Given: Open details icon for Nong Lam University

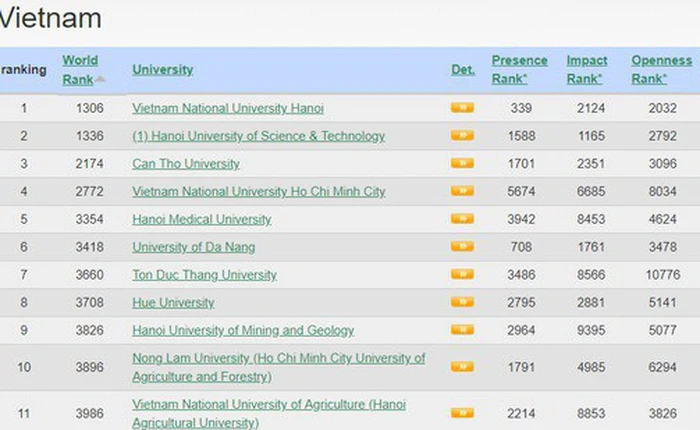Looking at the screenshot, I should tap(462, 367).
